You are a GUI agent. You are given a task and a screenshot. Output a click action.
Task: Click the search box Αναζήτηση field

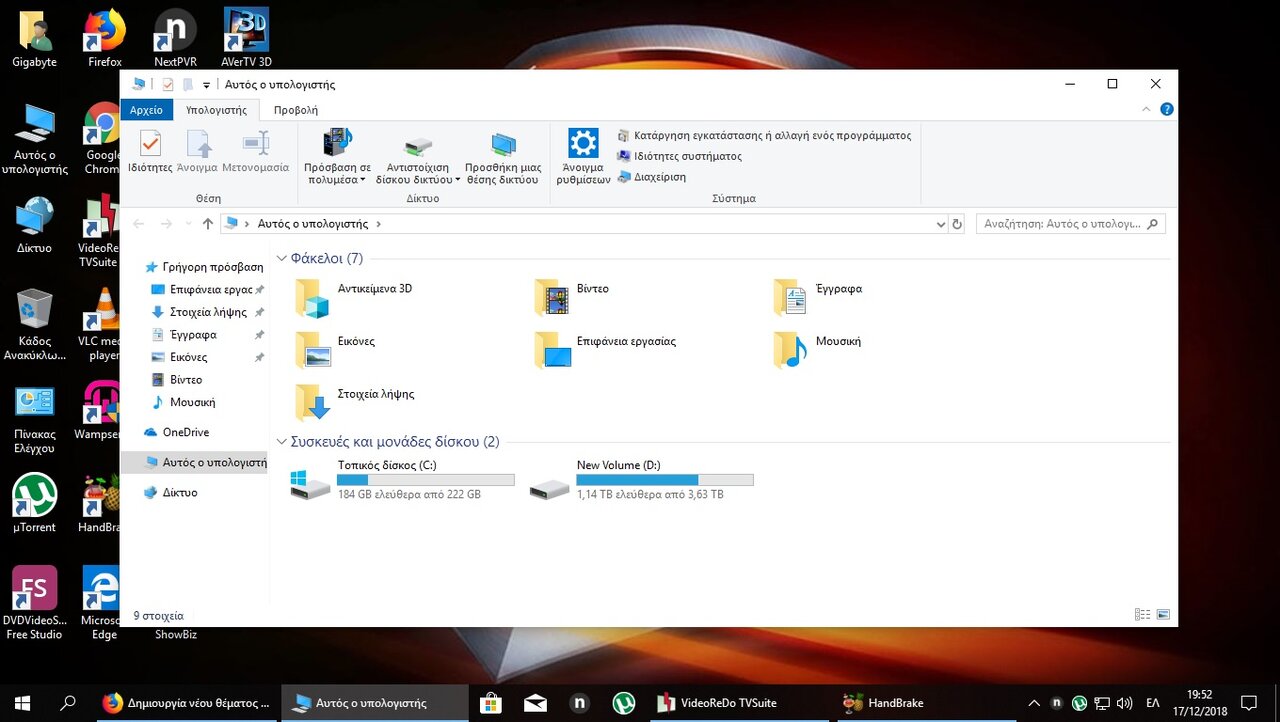(1060, 225)
